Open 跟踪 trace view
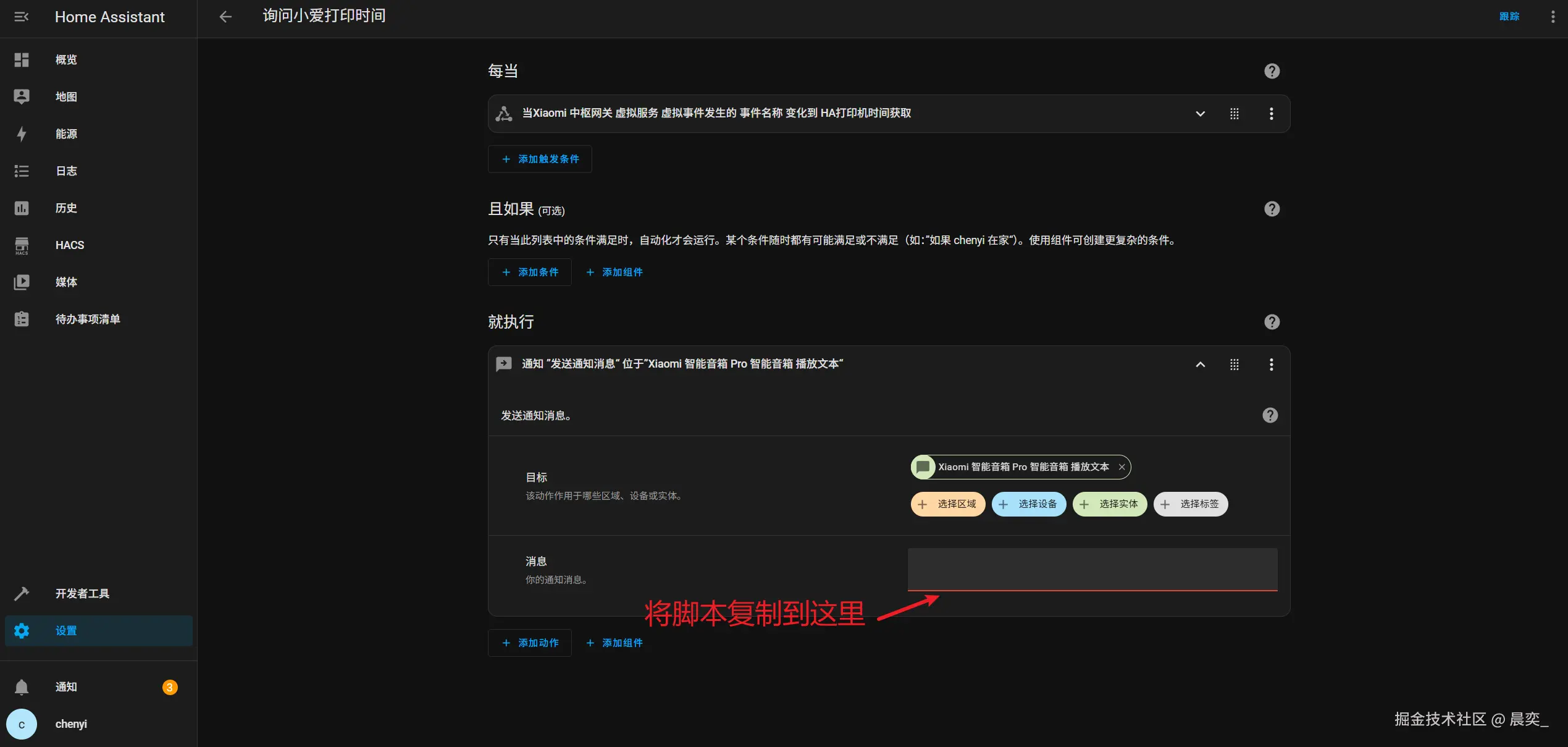This screenshot has width=1568, height=747. tap(1510, 16)
